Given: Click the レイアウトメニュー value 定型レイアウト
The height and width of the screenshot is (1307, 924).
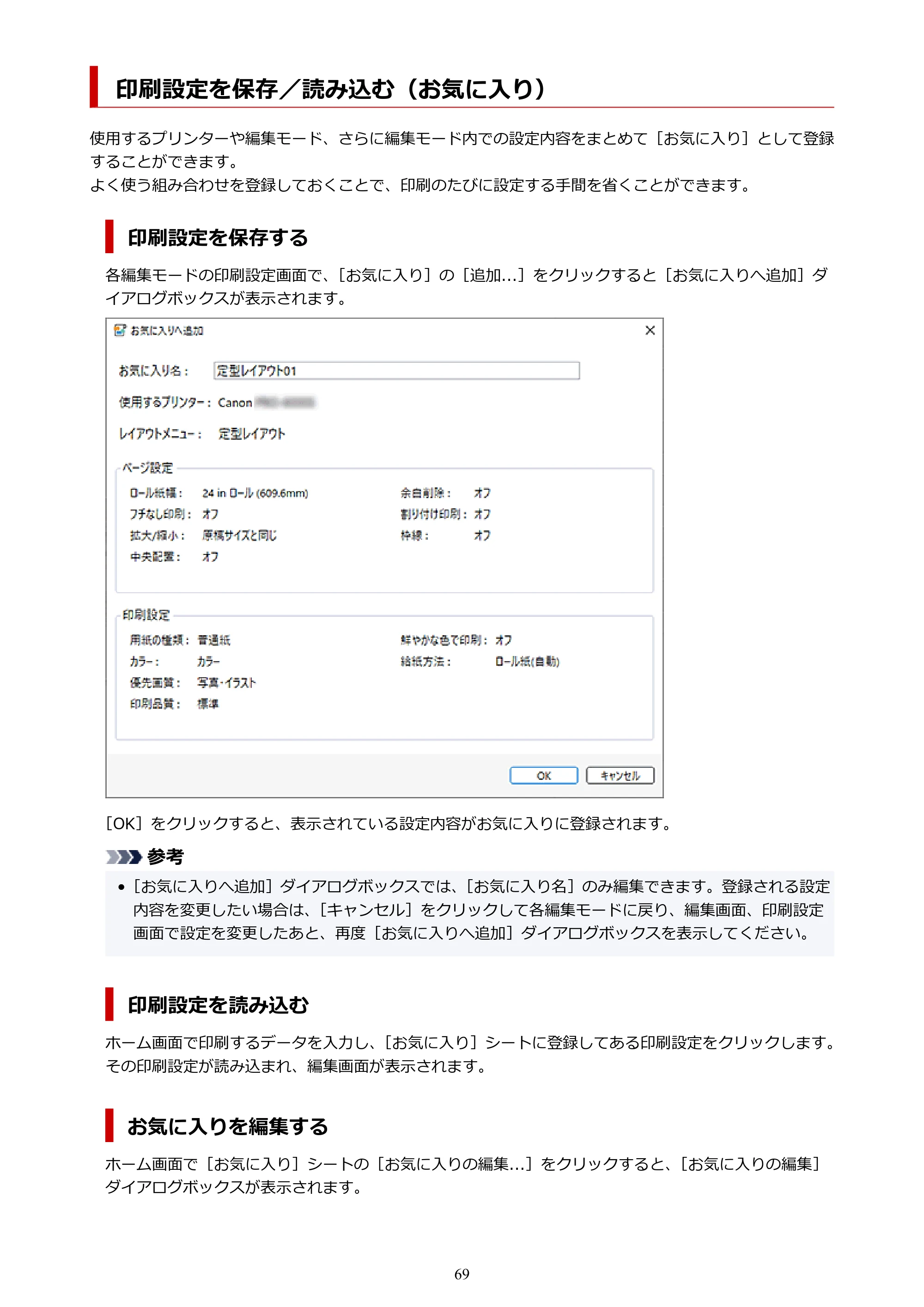Looking at the screenshot, I should pyautogui.click(x=252, y=434).
